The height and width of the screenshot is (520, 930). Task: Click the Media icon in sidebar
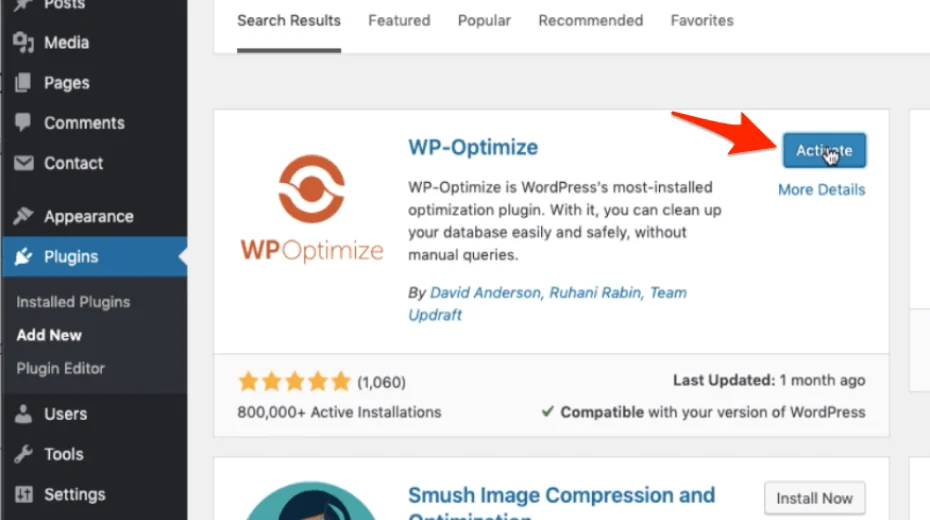click(x=23, y=43)
